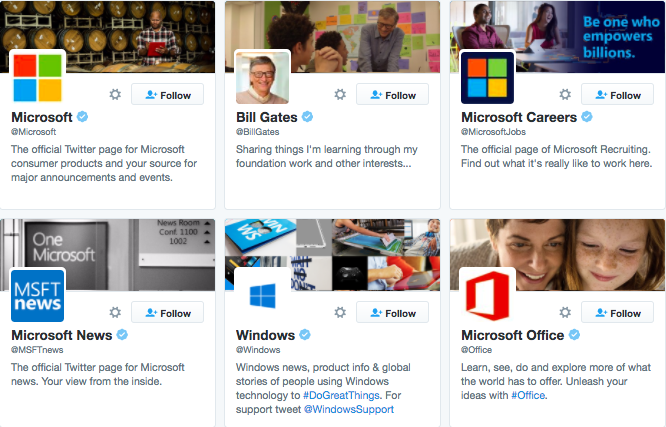Click the gear icon for Microsoft Office
Image resolution: width=666 pixels, height=427 pixels.
click(x=565, y=313)
